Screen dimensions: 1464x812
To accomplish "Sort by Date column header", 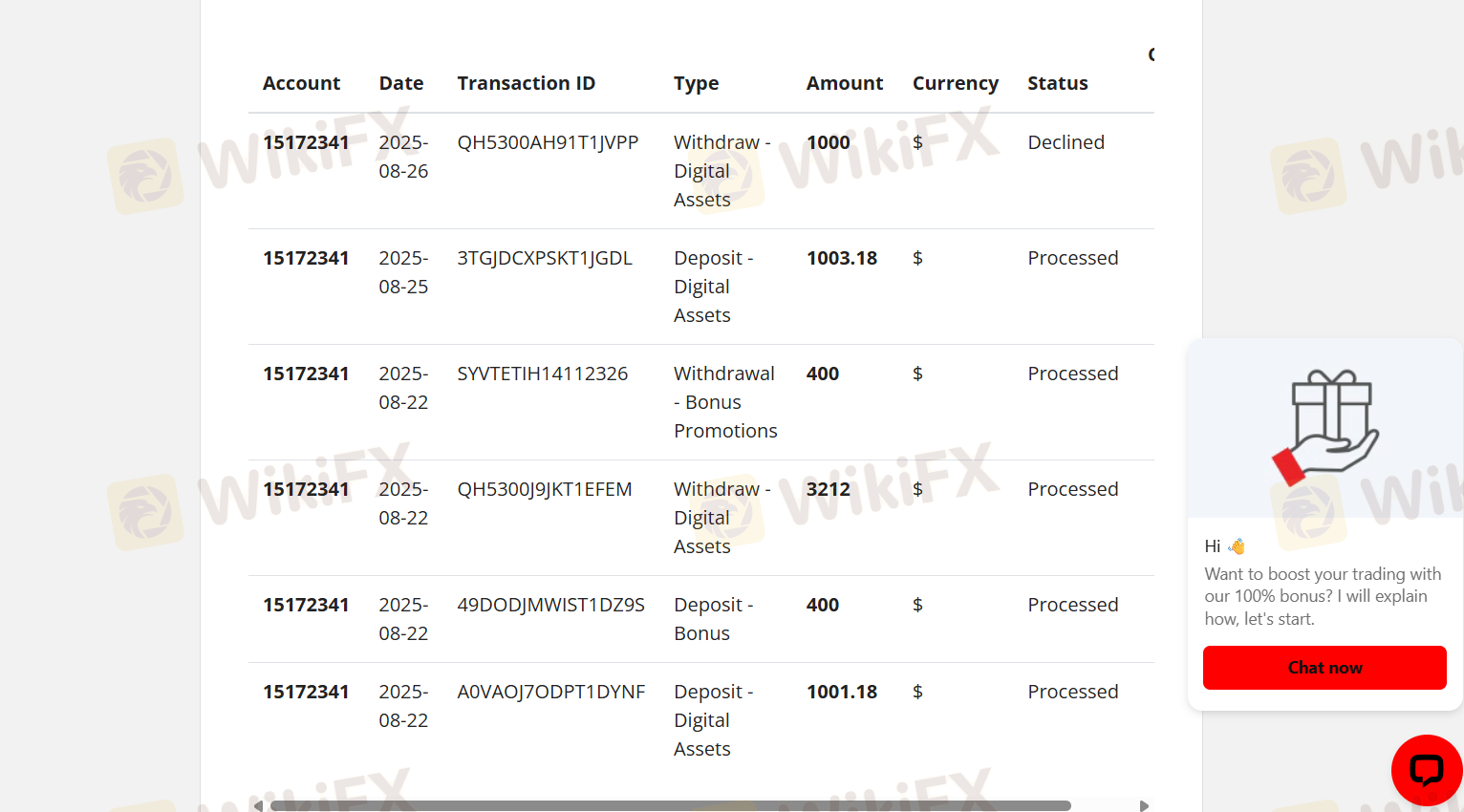I will coord(401,83).
